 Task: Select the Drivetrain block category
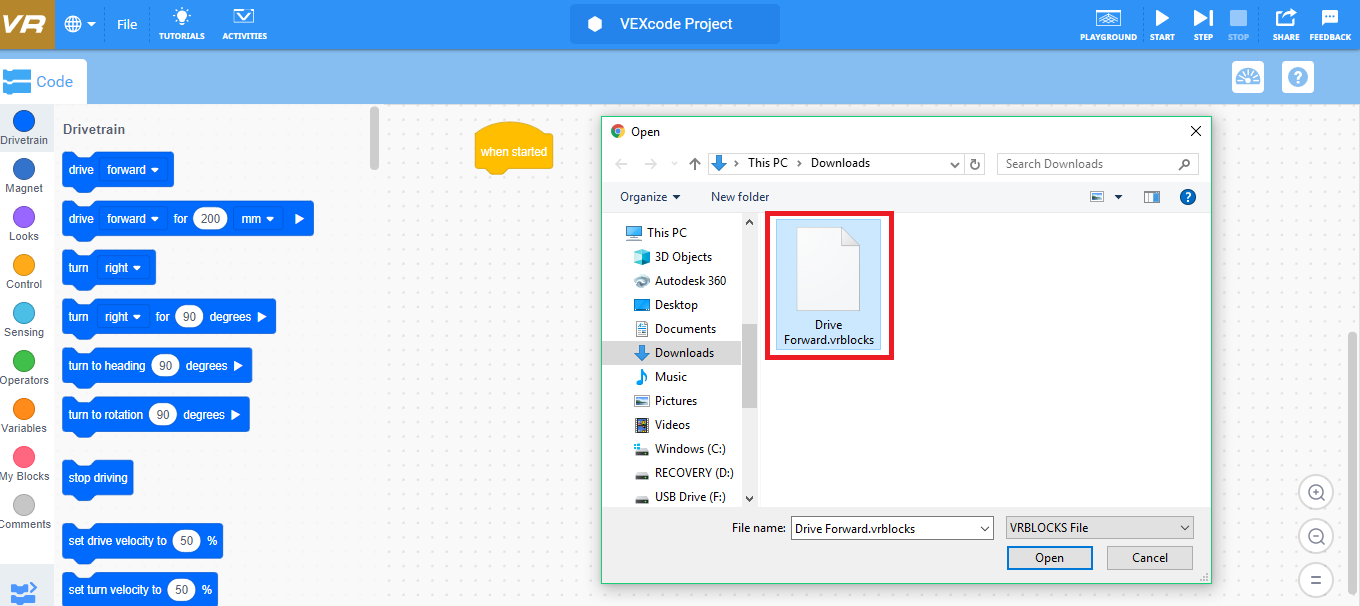coord(24,129)
